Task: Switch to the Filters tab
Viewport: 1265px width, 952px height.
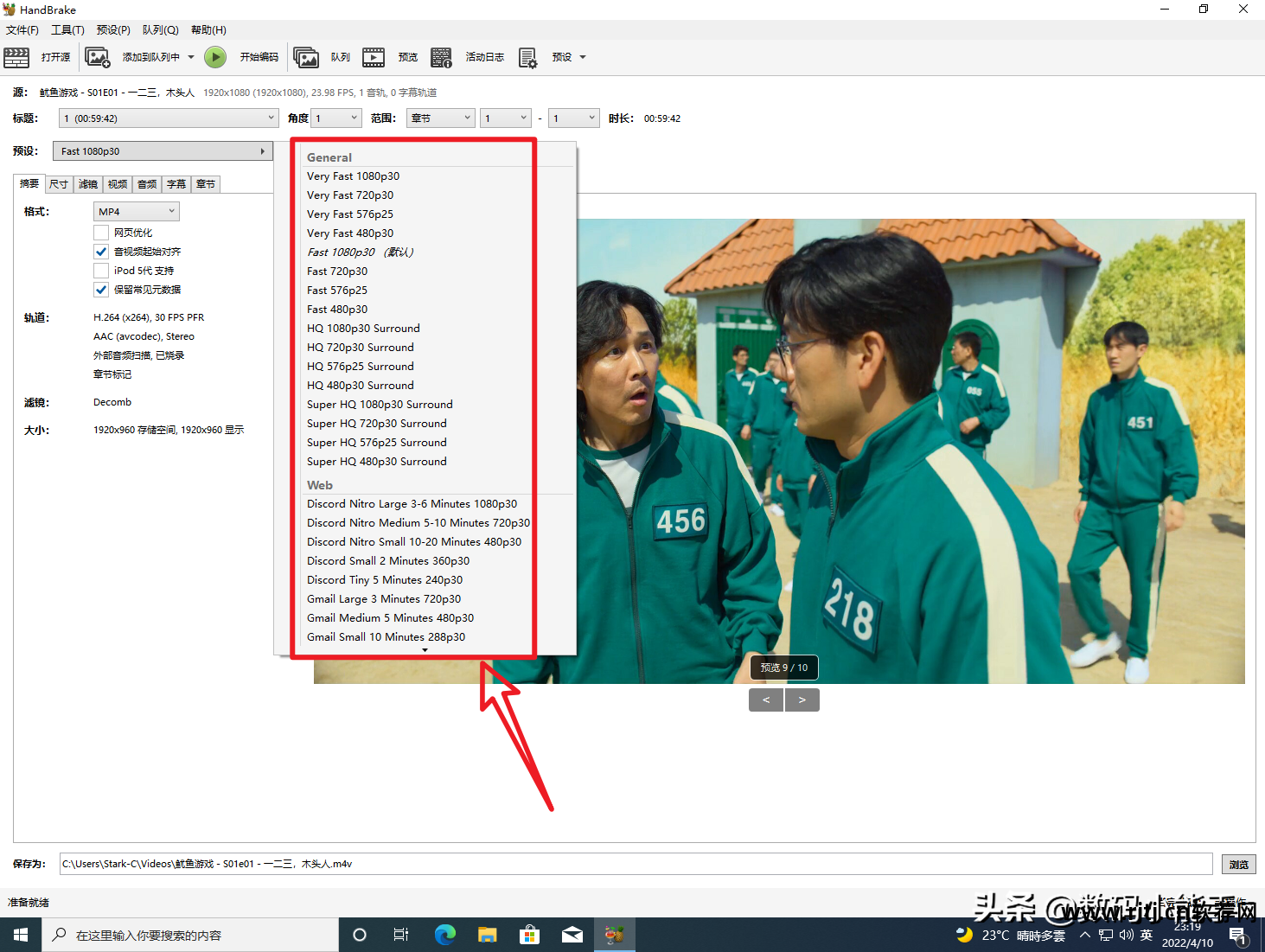Action: [x=88, y=184]
